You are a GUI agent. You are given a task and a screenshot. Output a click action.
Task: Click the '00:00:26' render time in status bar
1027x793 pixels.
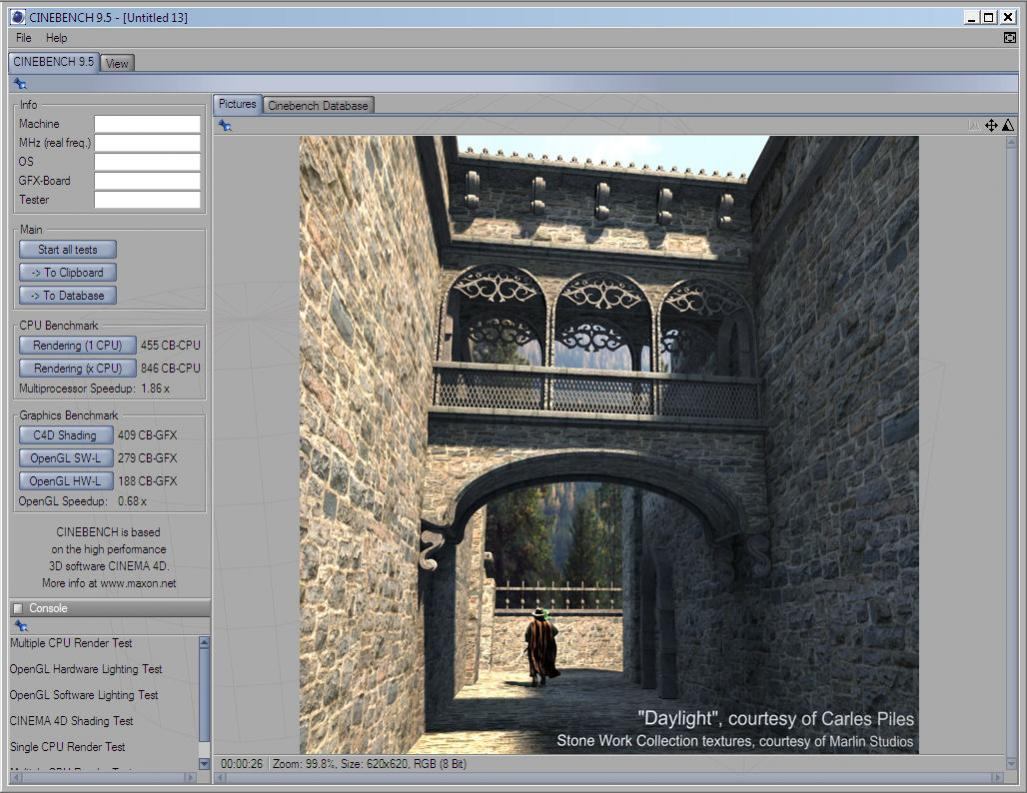point(242,764)
